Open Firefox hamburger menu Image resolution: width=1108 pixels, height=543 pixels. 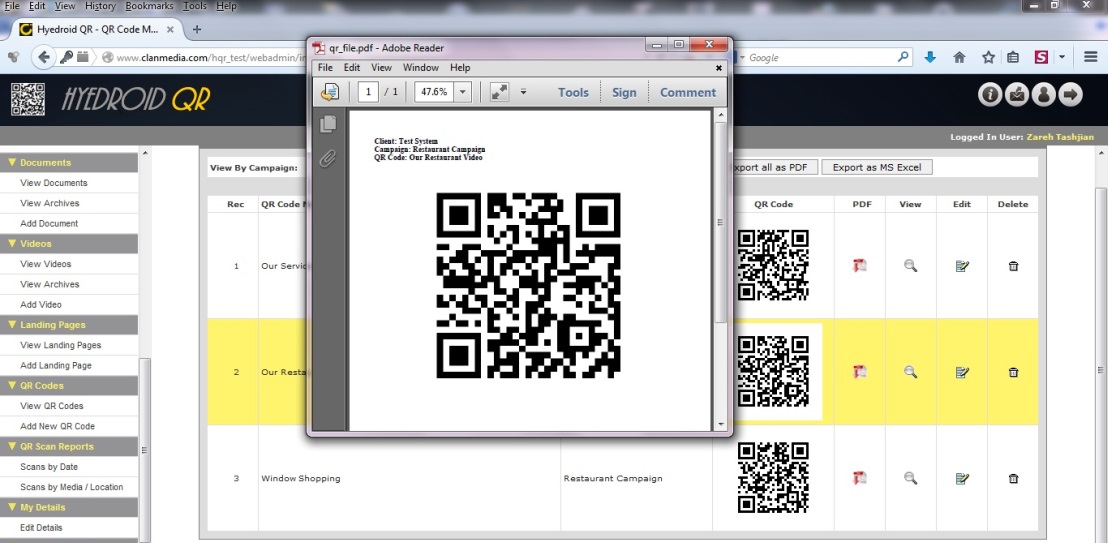1090,57
